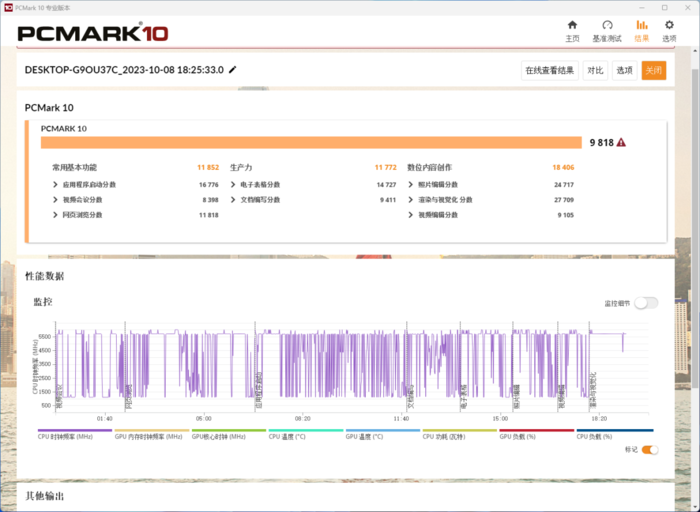Maximize the PCMark 10 window
Image resolution: width=700 pixels, height=512 pixels.
click(x=664, y=8)
